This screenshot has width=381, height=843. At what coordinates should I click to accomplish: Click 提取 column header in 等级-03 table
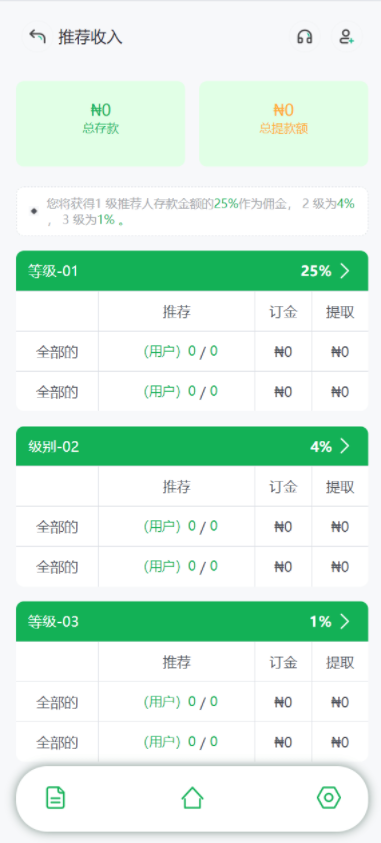coord(340,662)
